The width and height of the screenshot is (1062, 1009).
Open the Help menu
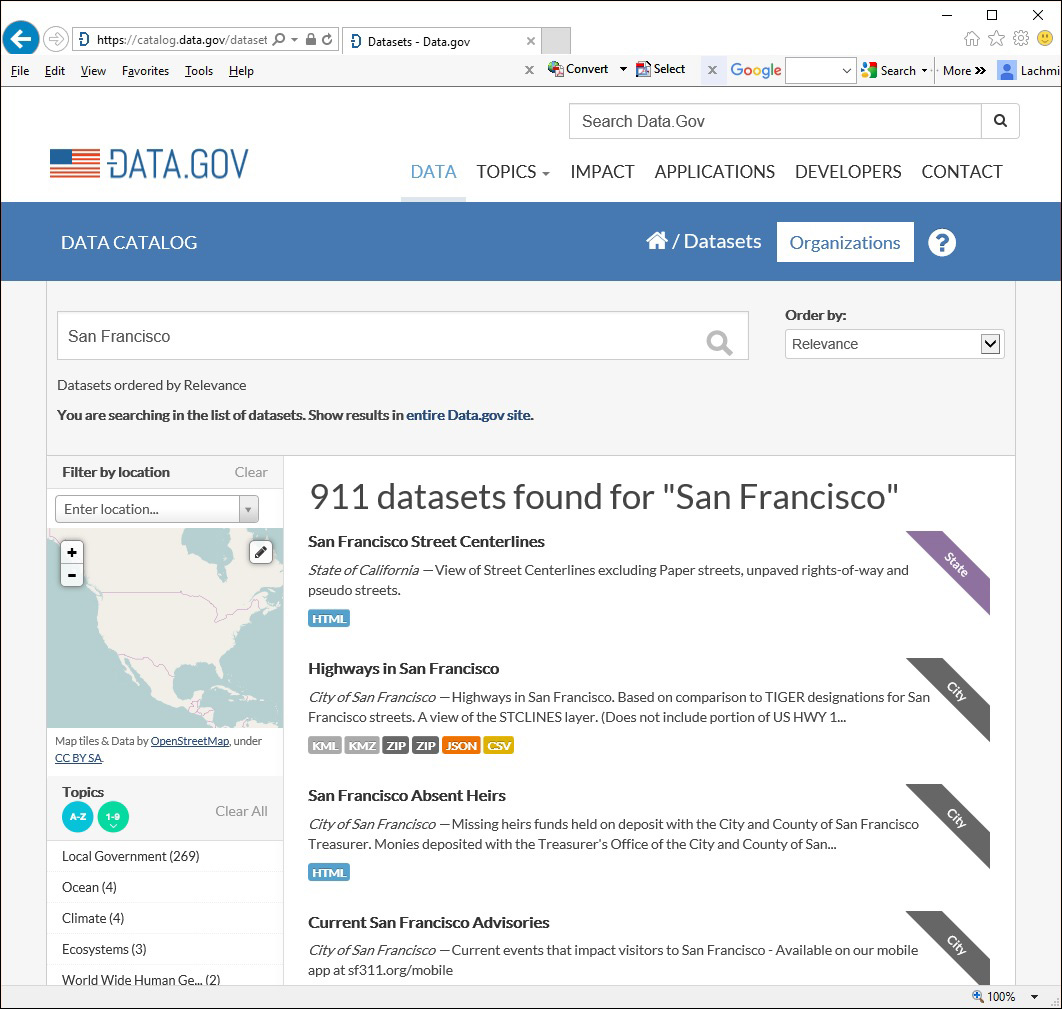pyautogui.click(x=241, y=71)
